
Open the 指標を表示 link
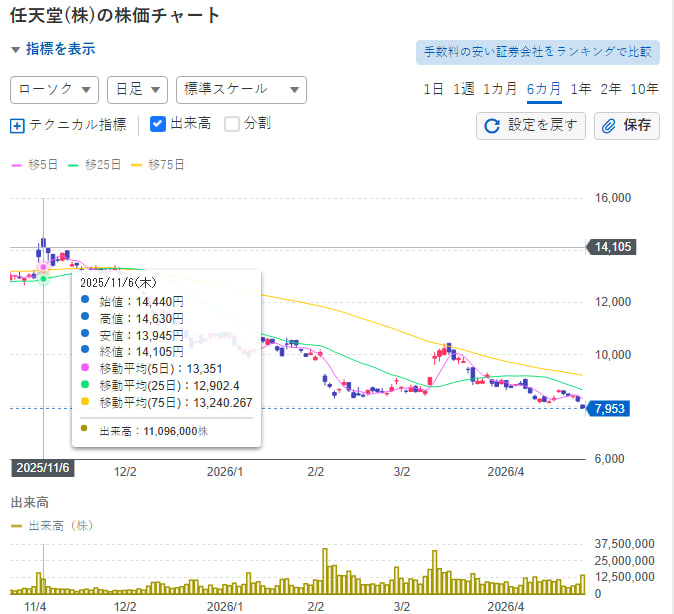(x=60, y=49)
